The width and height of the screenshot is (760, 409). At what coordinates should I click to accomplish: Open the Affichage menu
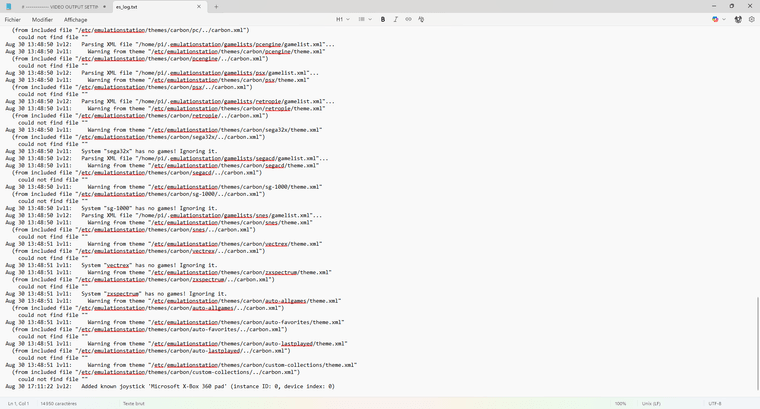76,20
